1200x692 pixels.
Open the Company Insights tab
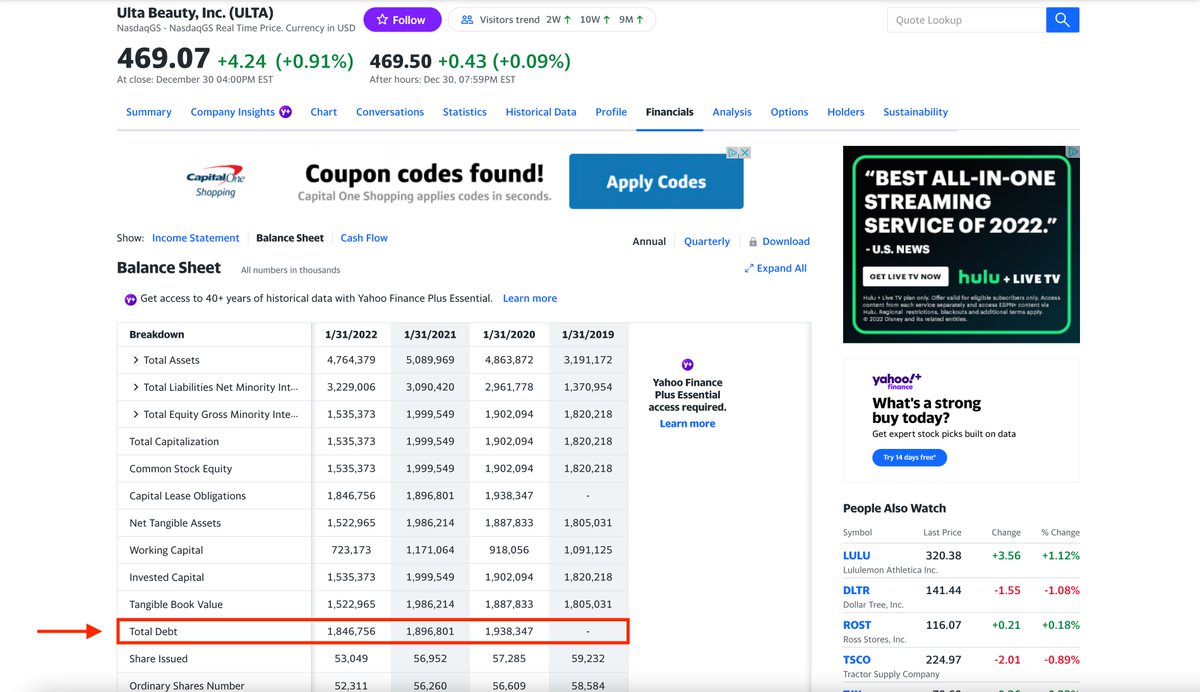(x=233, y=112)
